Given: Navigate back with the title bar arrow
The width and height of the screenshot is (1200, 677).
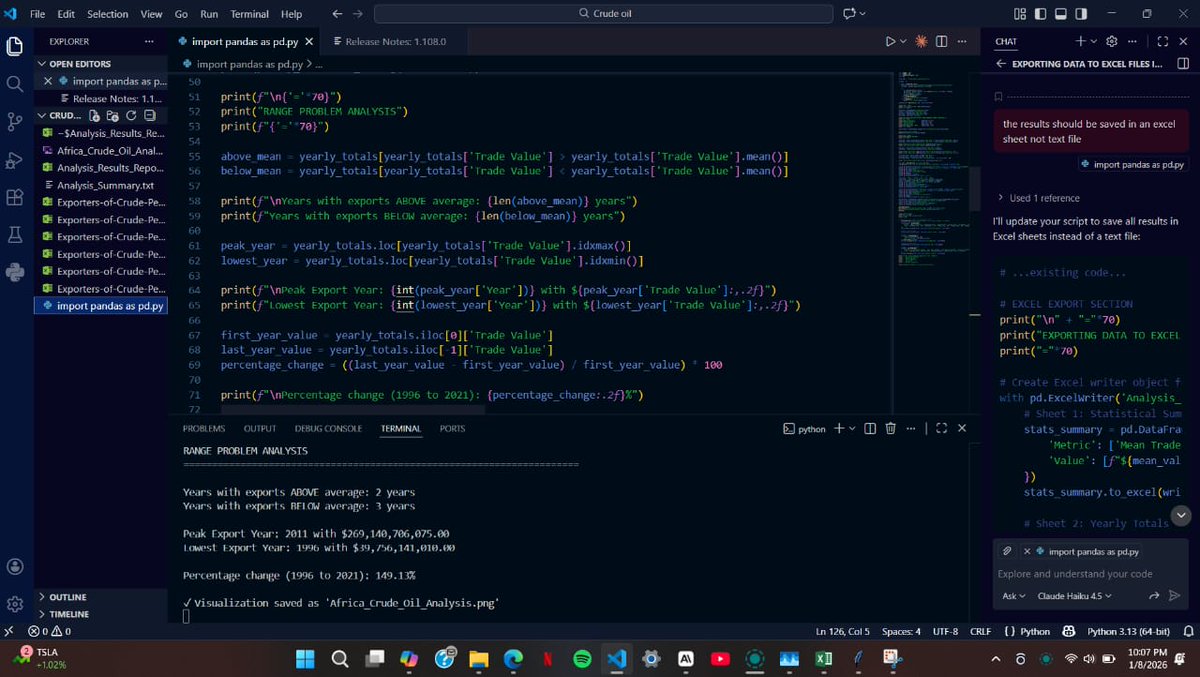Looking at the screenshot, I should [x=337, y=14].
